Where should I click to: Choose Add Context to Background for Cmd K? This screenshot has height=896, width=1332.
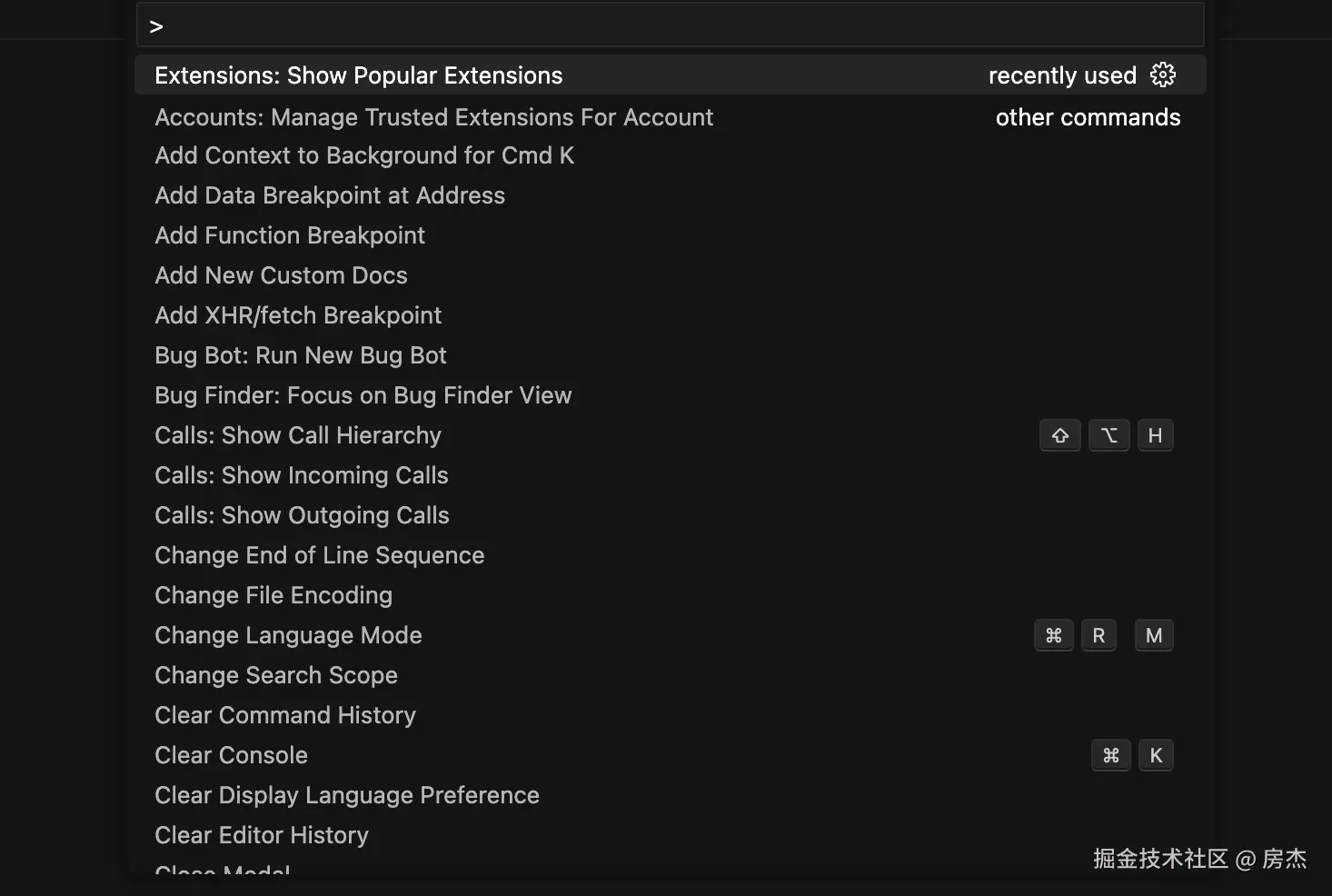(364, 155)
